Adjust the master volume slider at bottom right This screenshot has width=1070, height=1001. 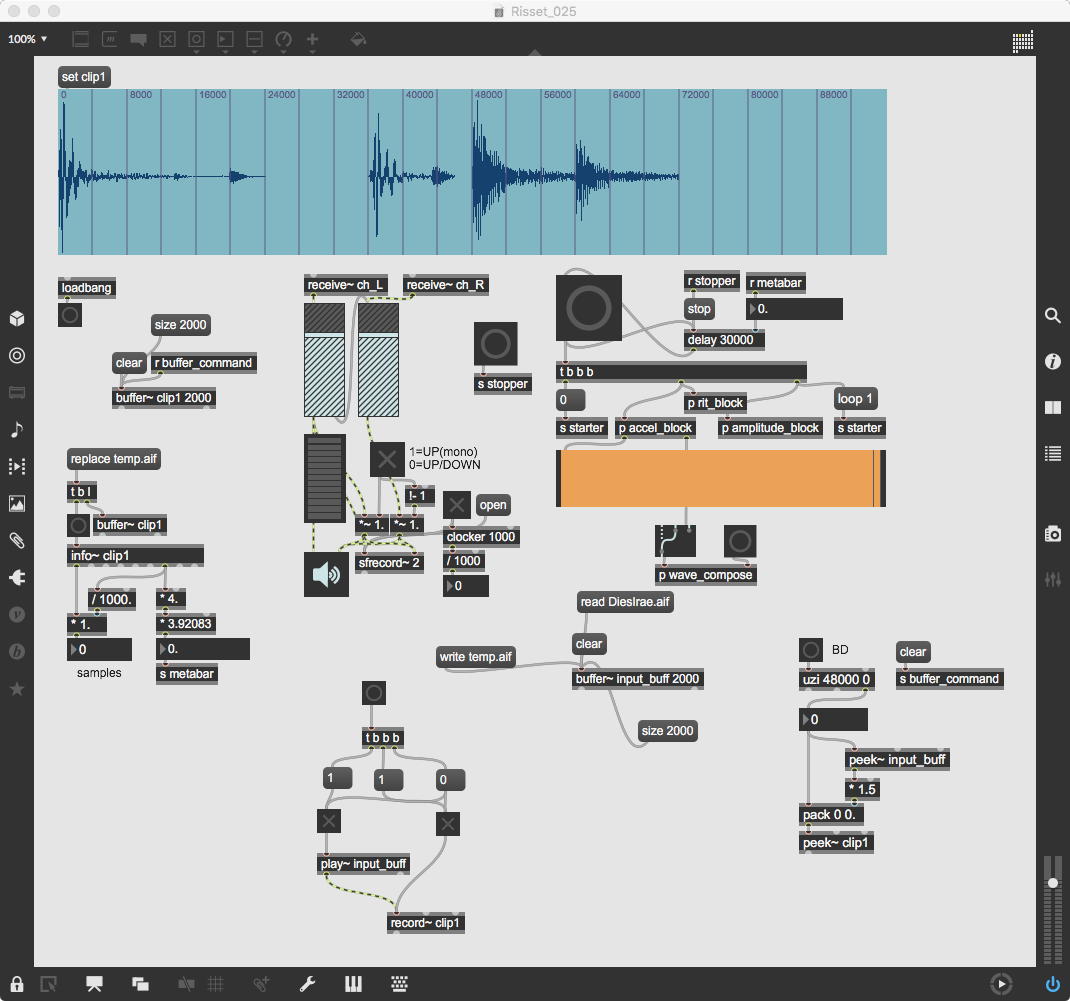pos(1053,883)
